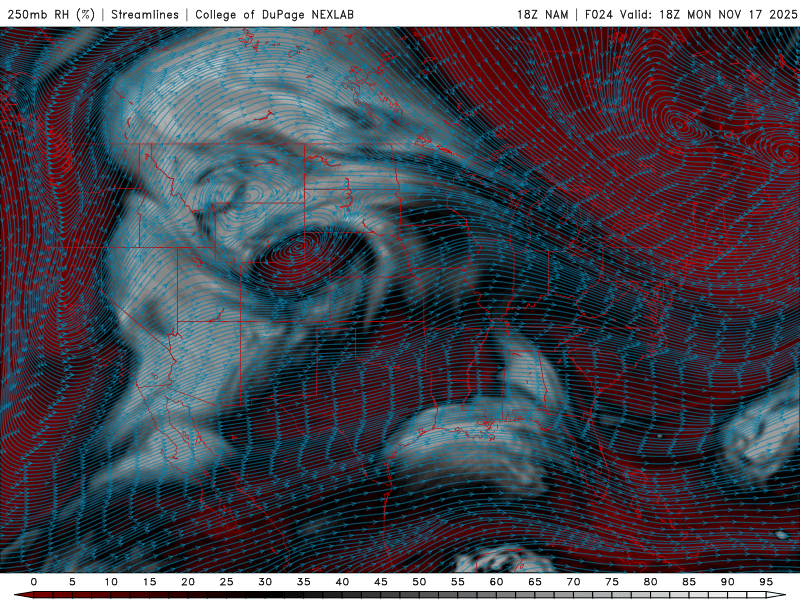The width and height of the screenshot is (800, 600).
Task: Click the 'MON NOV 17 2025' valid date
Action: pyautogui.click(x=742, y=14)
